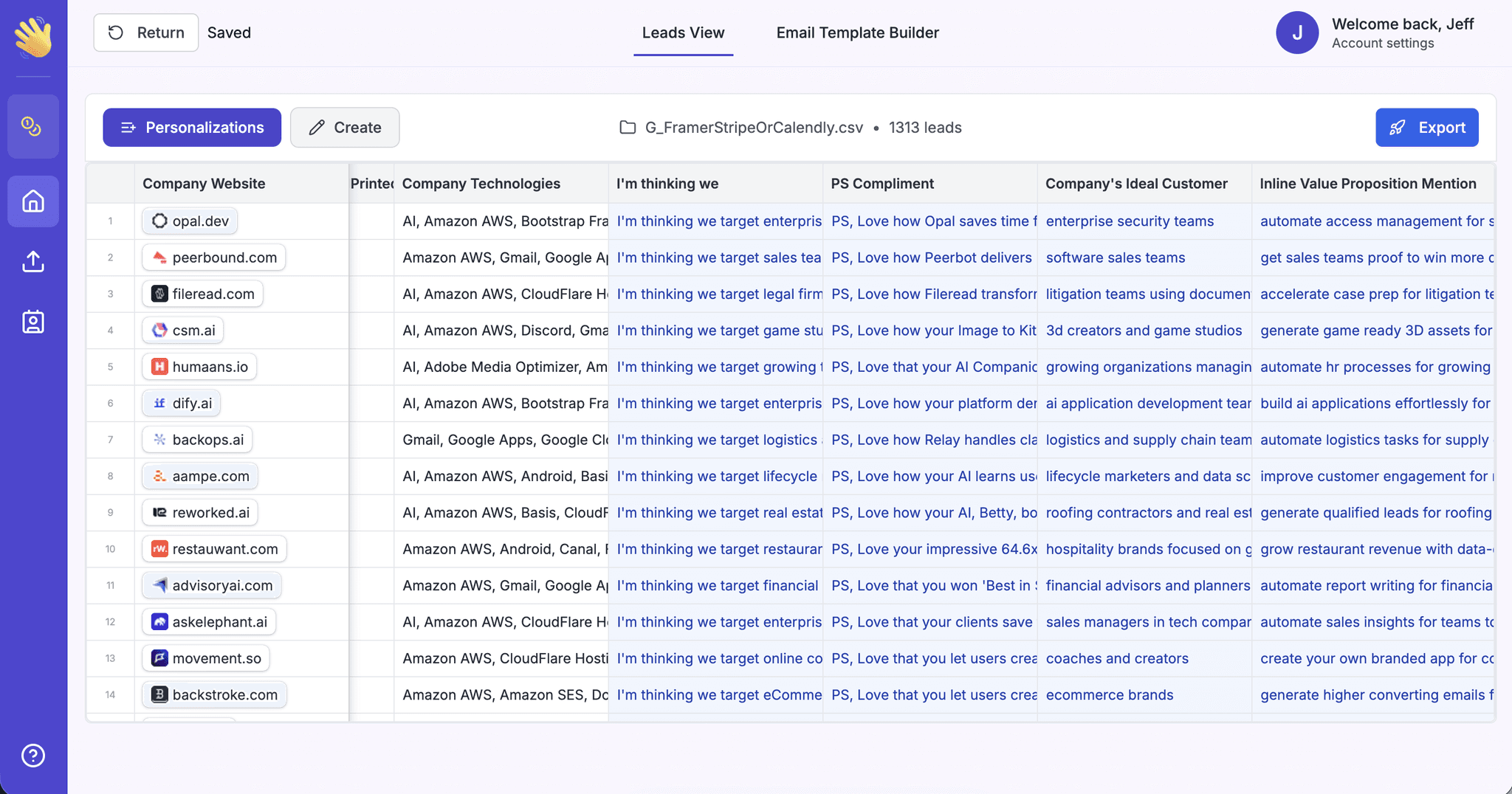The height and width of the screenshot is (794, 1512).
Task: Click the Create button
Action: pyautogui.click(x=345, y=128)
